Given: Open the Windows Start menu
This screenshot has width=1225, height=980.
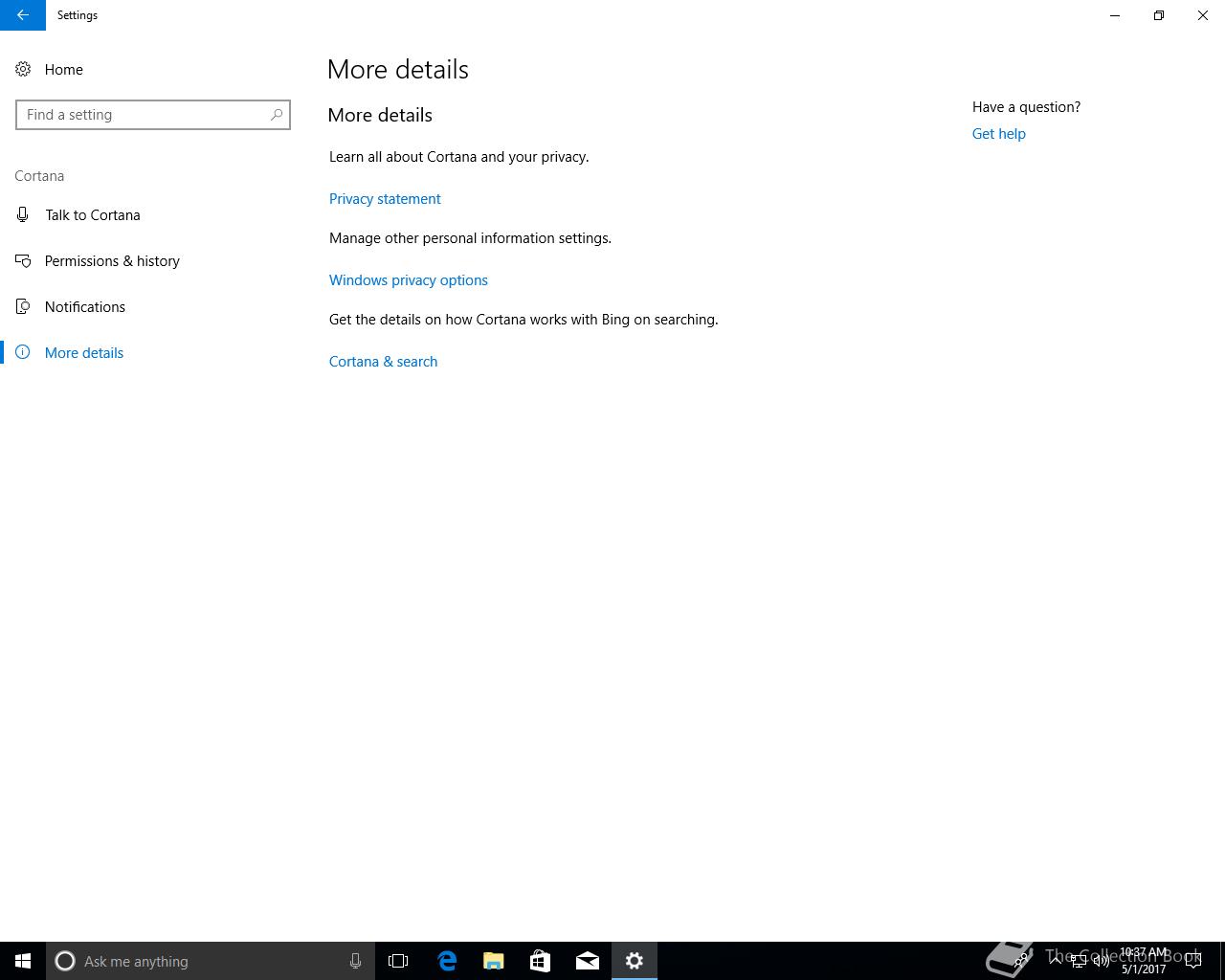Looking at the screenshot, I should click(x=23, y=961).
